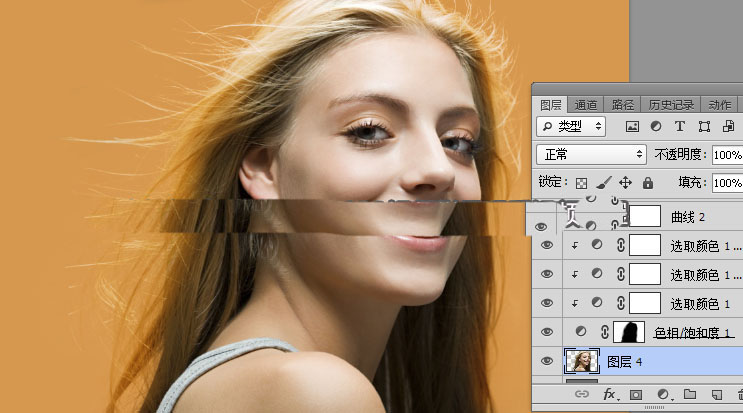743x413 pixels.
Task: Hide the 图层 4 layer
Action: [x=546, y=361]
